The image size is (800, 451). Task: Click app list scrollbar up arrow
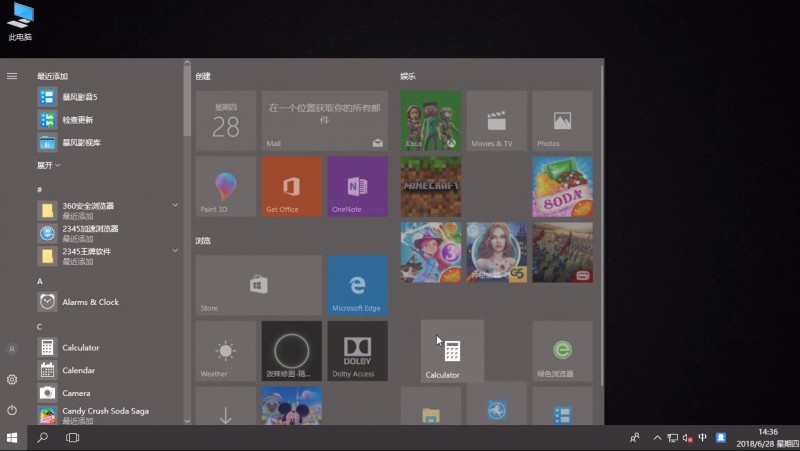(187, 62)
